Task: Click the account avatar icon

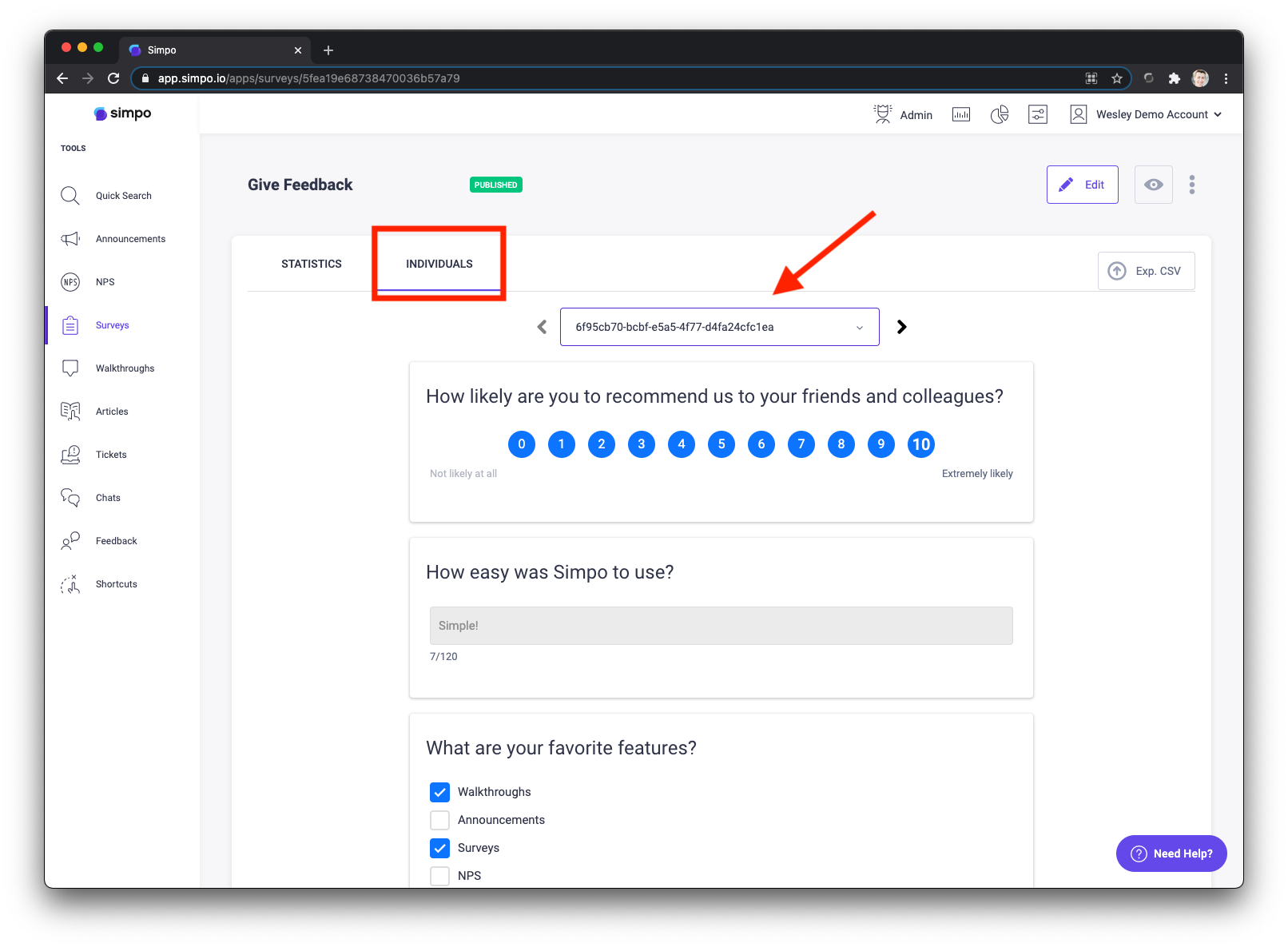Action: pyautogui.click(x=1079, y=114)
